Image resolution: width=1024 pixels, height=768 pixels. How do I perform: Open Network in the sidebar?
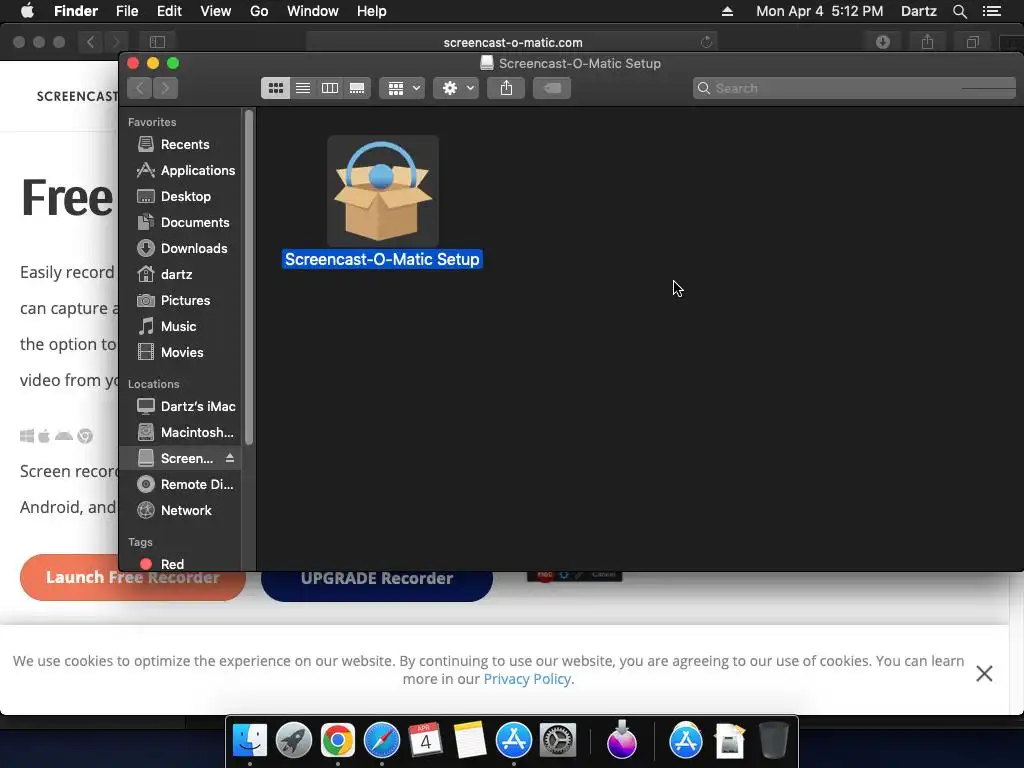coord(180,511)
